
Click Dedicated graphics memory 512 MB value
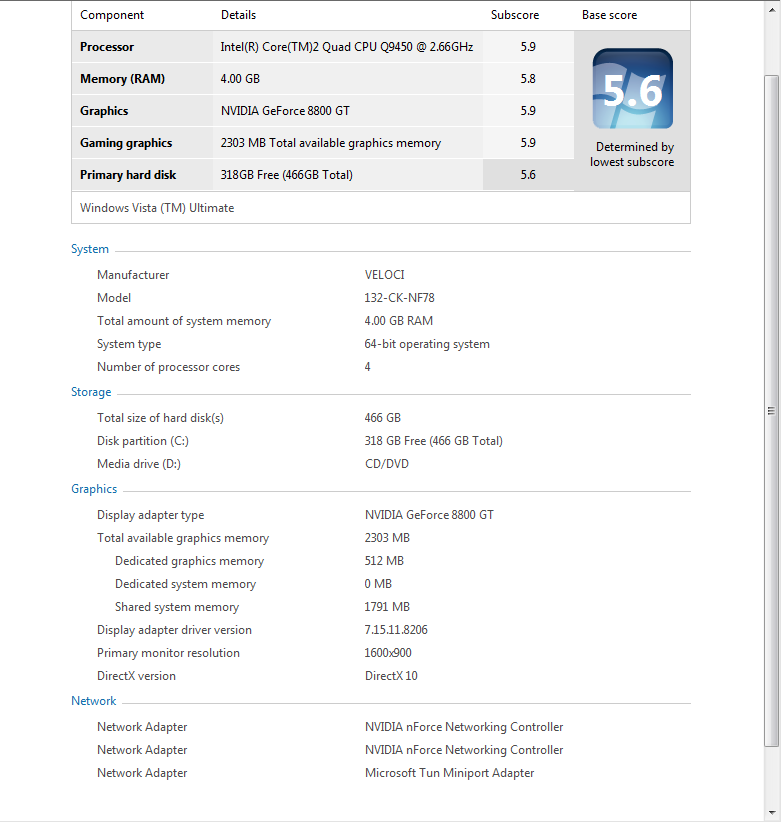pos(384,561)
